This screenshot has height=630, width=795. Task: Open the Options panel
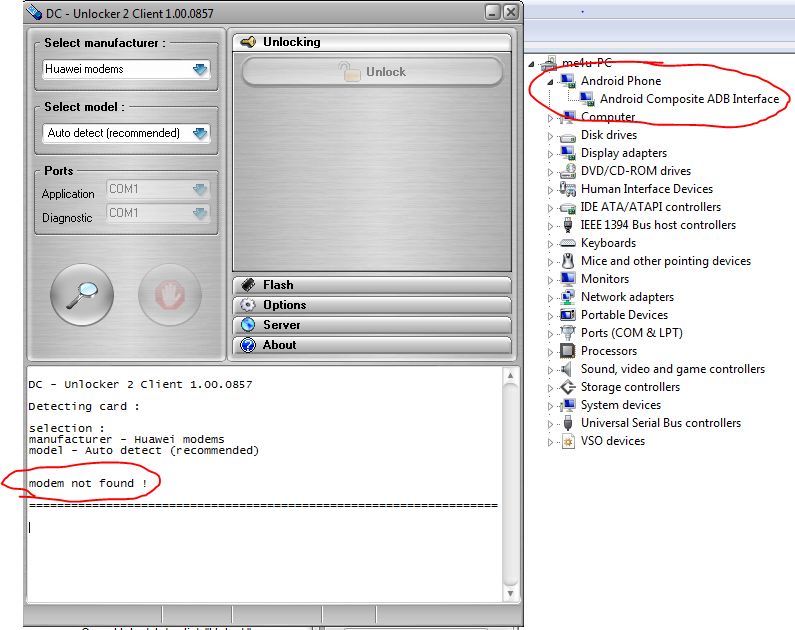(372, 305)
